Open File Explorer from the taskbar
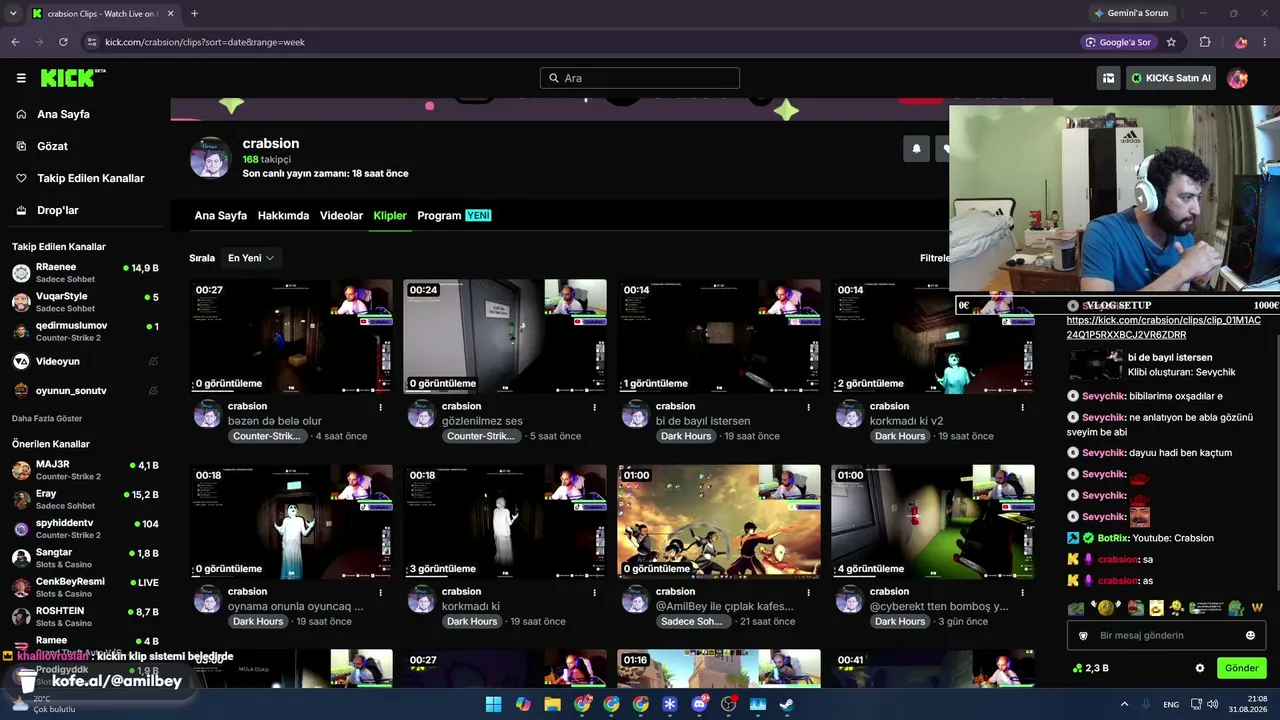1280x720 pixels. point(552,704)
